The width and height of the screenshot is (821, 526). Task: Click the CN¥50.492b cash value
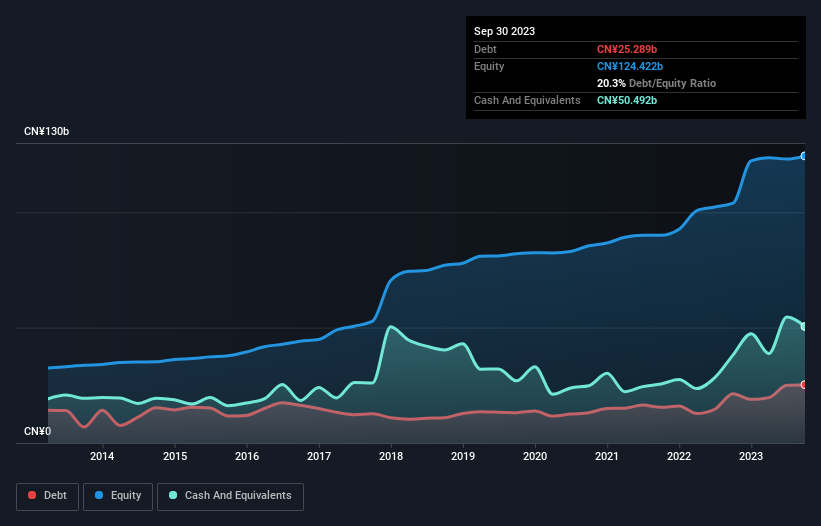[x=627, y=100]
